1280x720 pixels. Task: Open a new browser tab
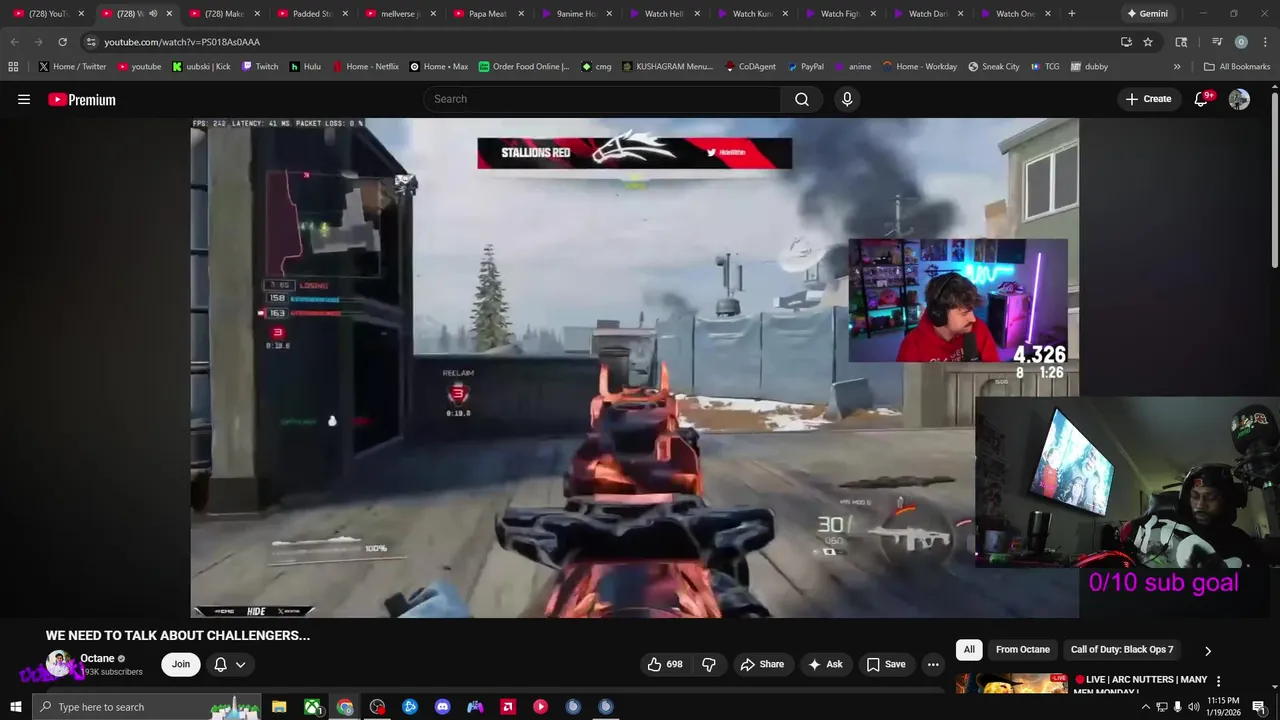(x=1072, y=14)
